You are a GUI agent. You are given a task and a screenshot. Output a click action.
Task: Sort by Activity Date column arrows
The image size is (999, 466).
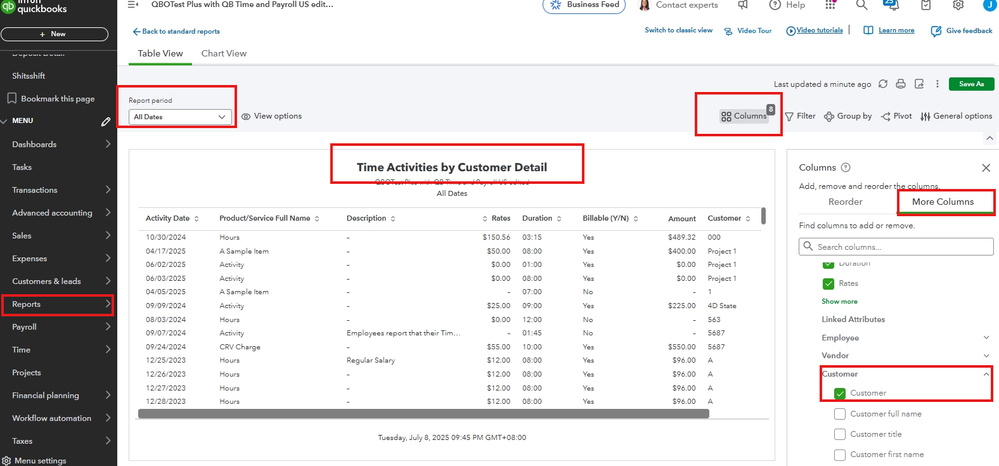click(x=196, y=219)
